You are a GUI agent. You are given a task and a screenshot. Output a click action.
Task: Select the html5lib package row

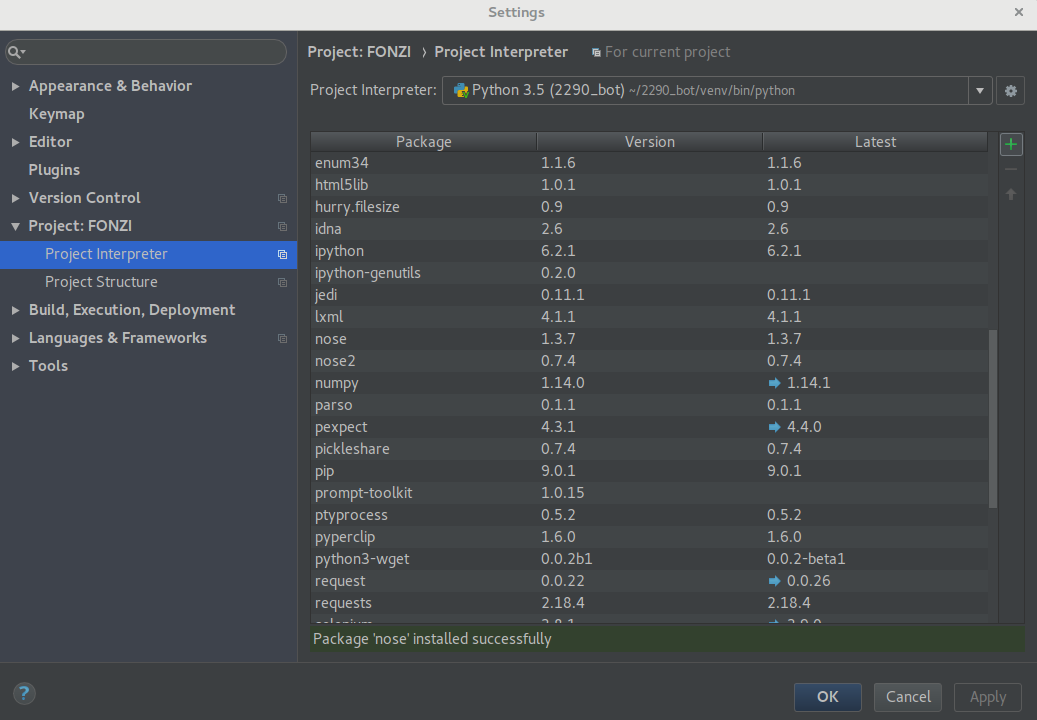[649, 185]
